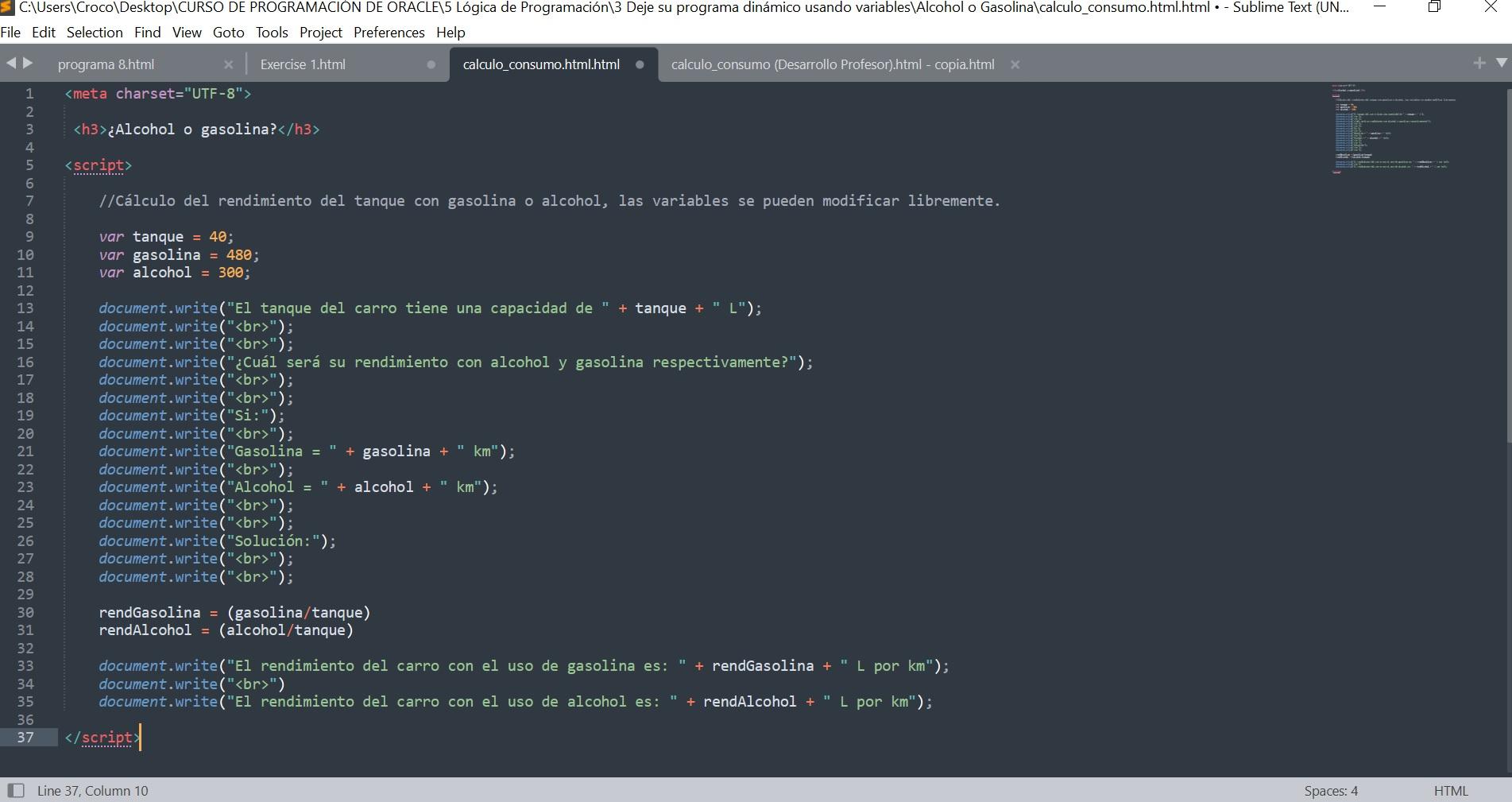This screenshot has height=802, width=1512.
Task: Click the minimap code preview
Action: coord(1394,129)
